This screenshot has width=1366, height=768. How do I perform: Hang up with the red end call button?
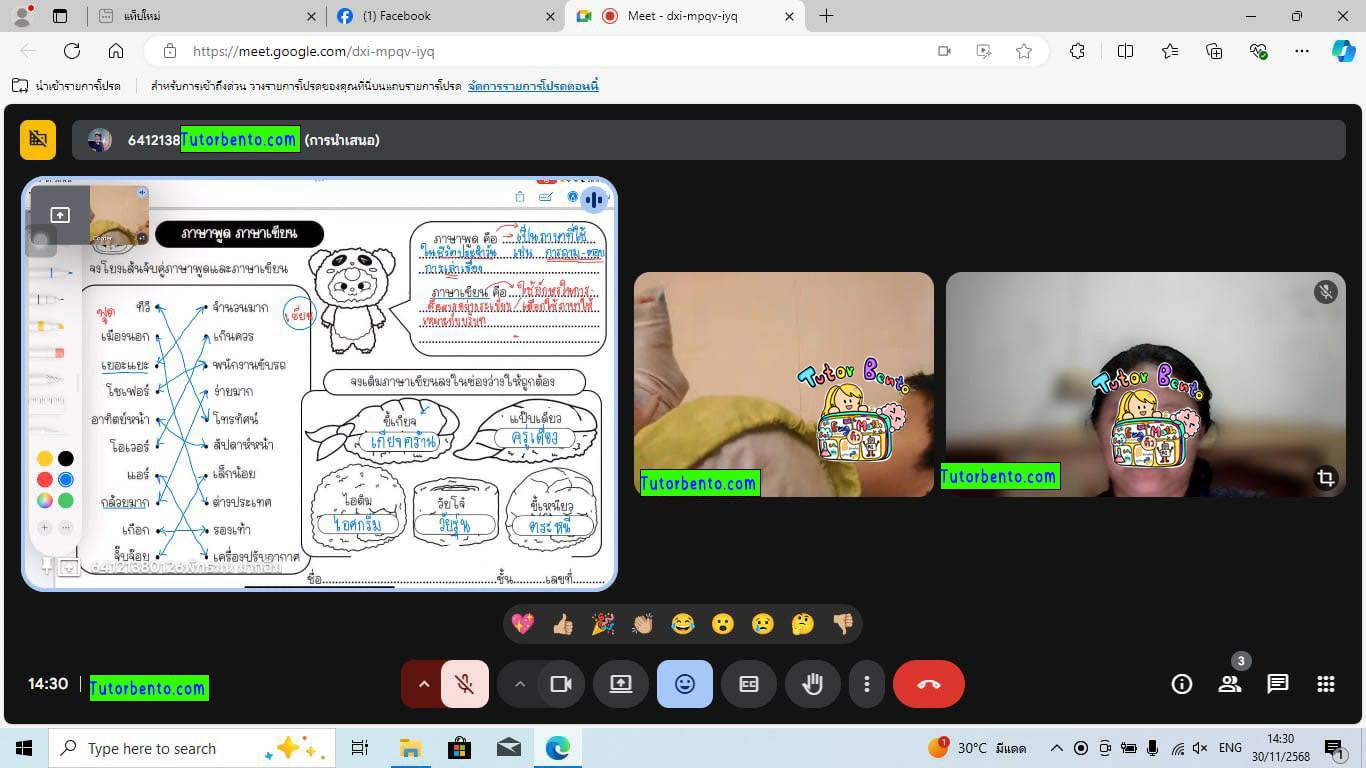(928, 684)
